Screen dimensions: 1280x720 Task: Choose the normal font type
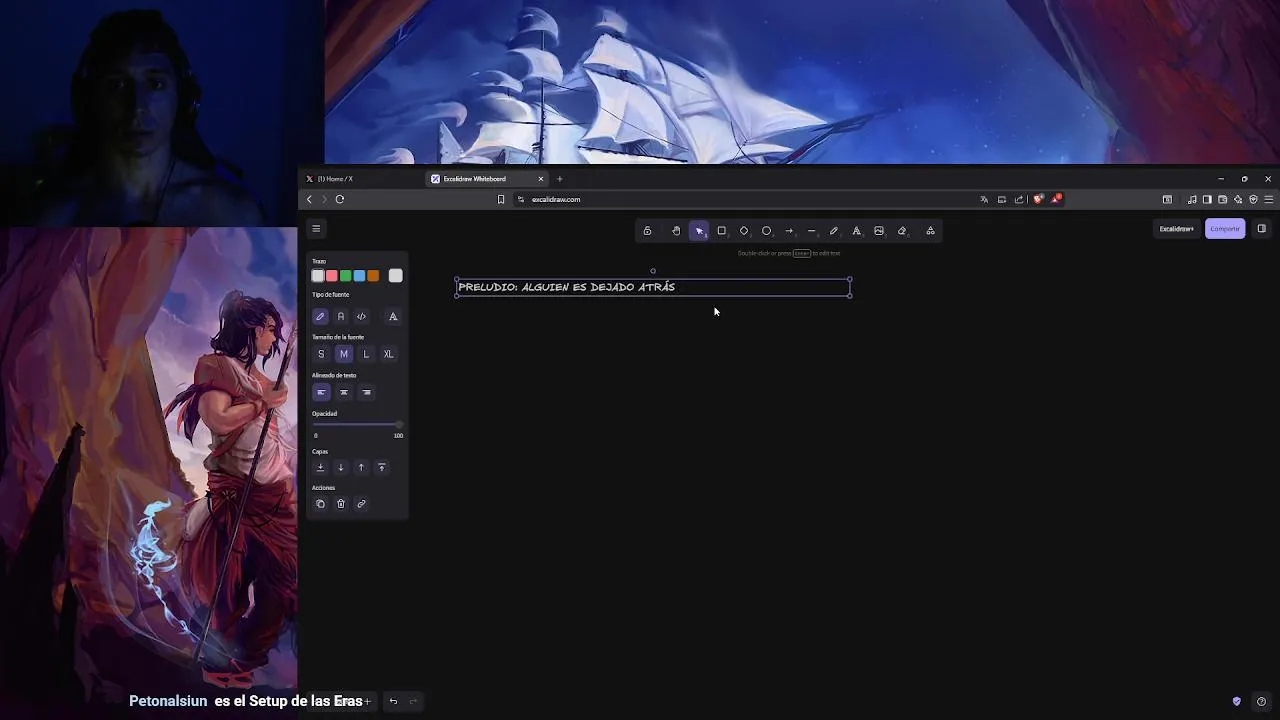tap(341, 317)
